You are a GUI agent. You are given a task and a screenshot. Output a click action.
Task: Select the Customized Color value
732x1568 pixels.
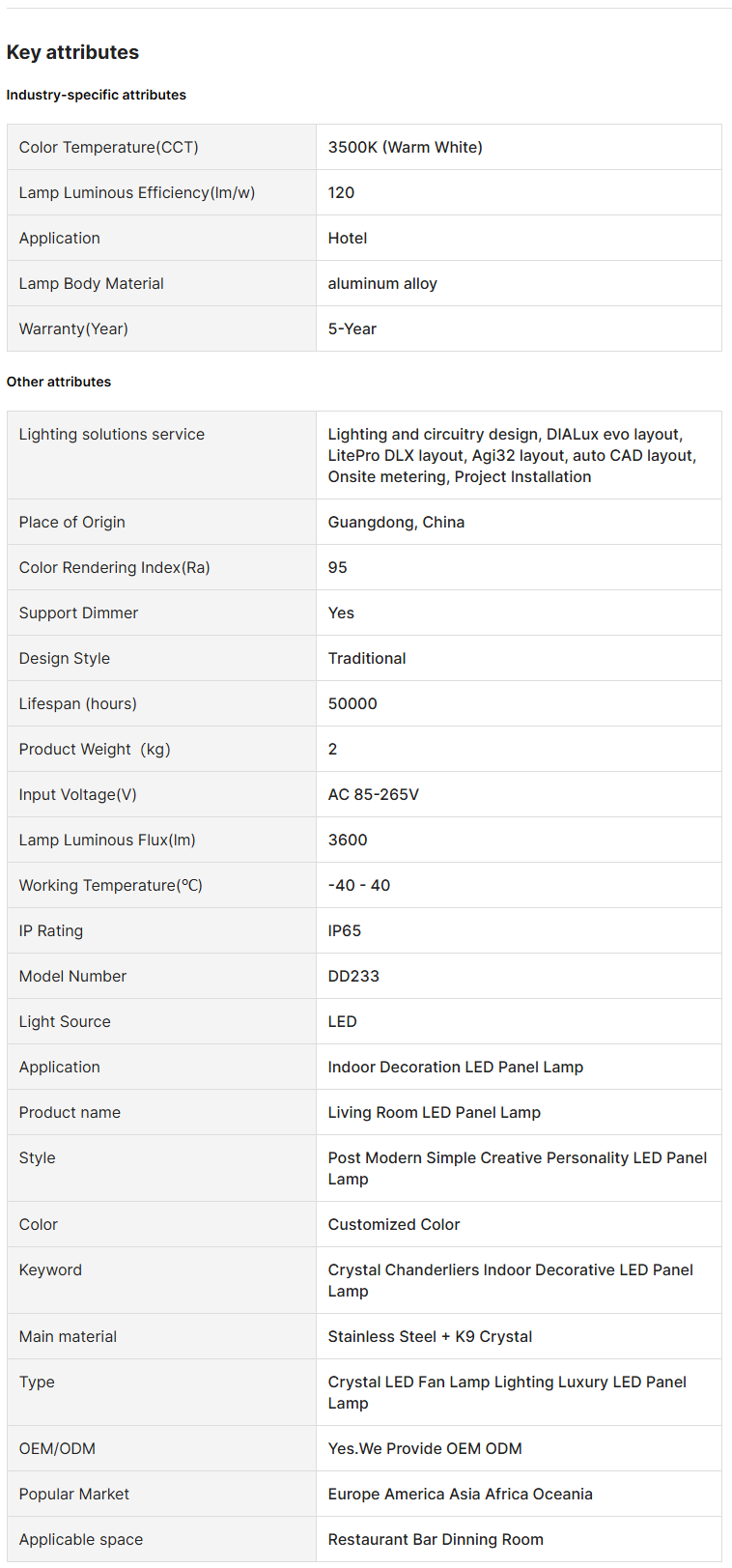(394, 1224)
